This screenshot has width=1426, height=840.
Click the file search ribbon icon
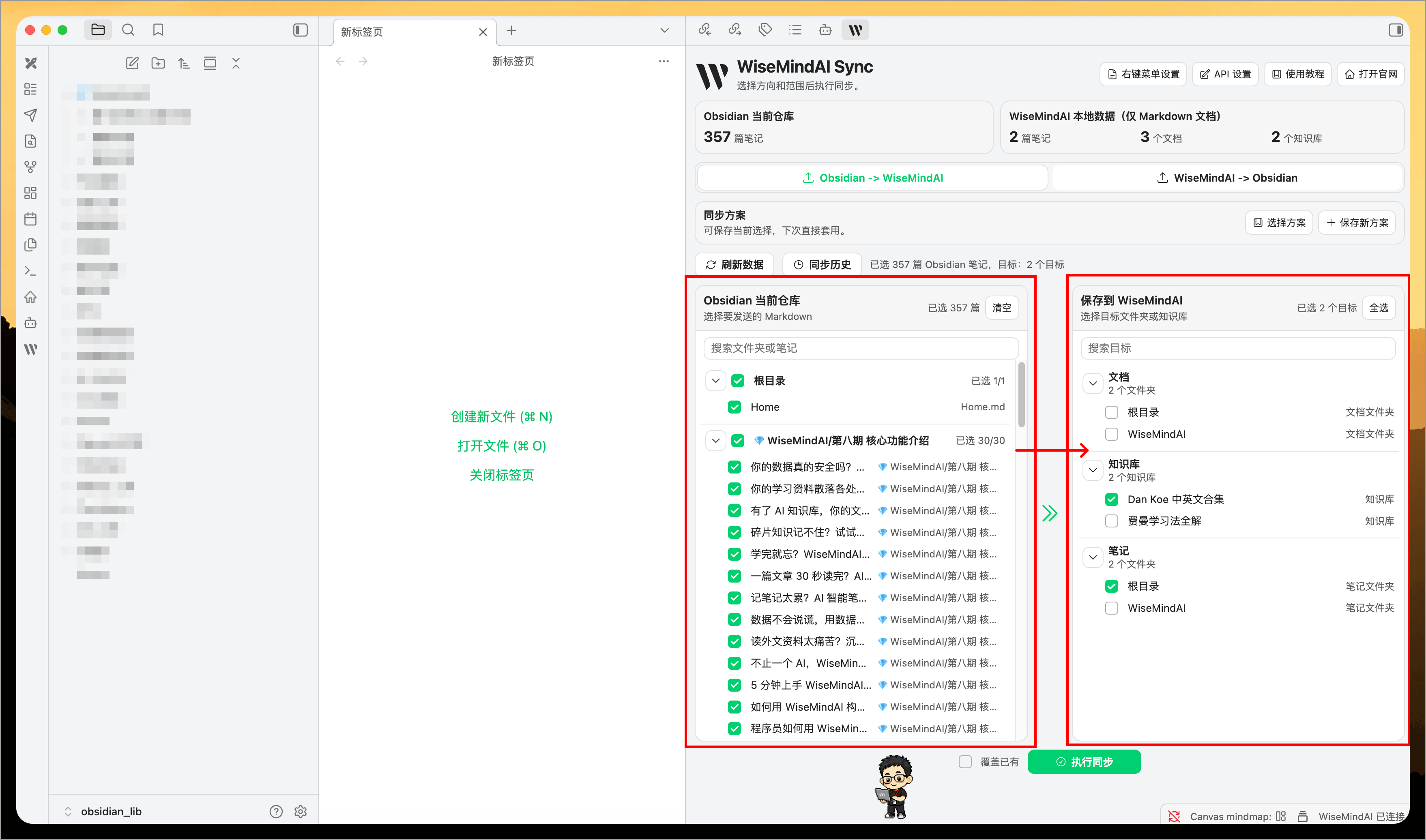[x=30, y=141]
